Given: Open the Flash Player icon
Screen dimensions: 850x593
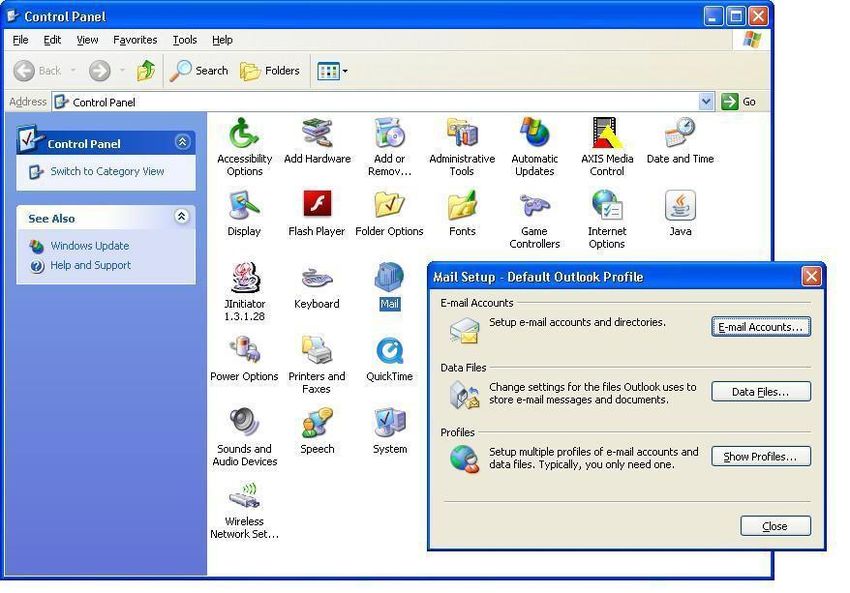Looking at the screenshot, I should (317, 213).
